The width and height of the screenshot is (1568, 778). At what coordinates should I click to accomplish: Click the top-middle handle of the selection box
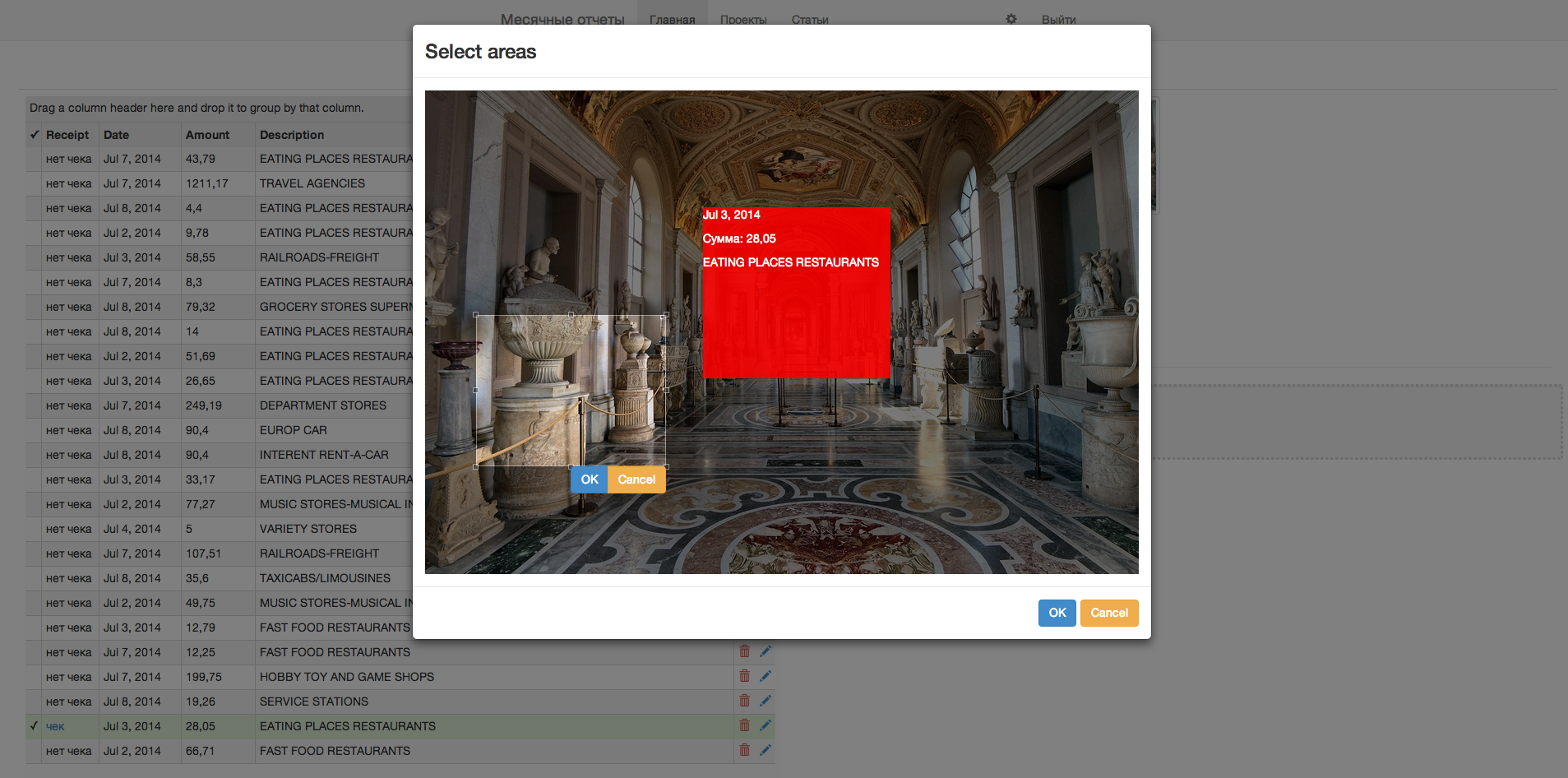(x=571, y=314)
